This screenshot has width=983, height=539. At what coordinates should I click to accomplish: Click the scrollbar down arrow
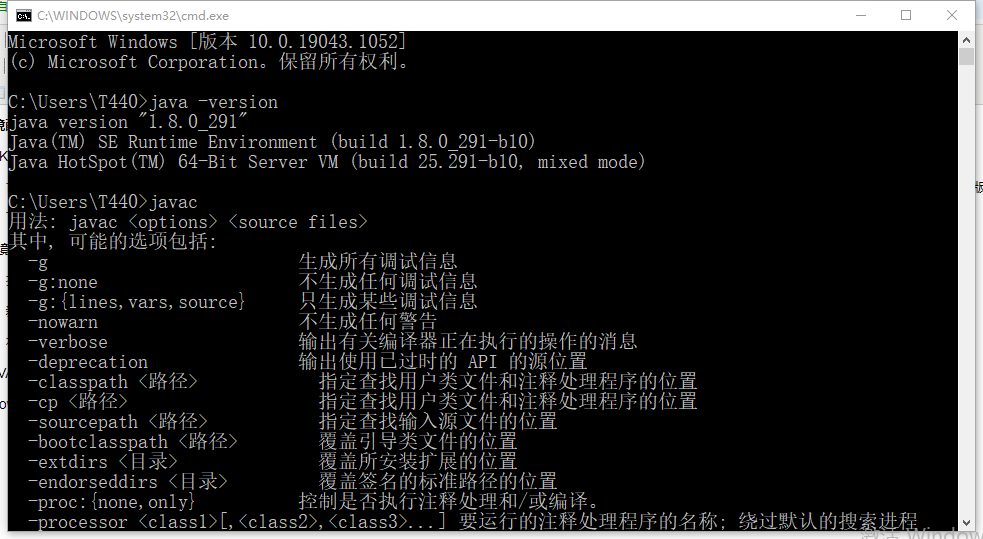point(966,523)
